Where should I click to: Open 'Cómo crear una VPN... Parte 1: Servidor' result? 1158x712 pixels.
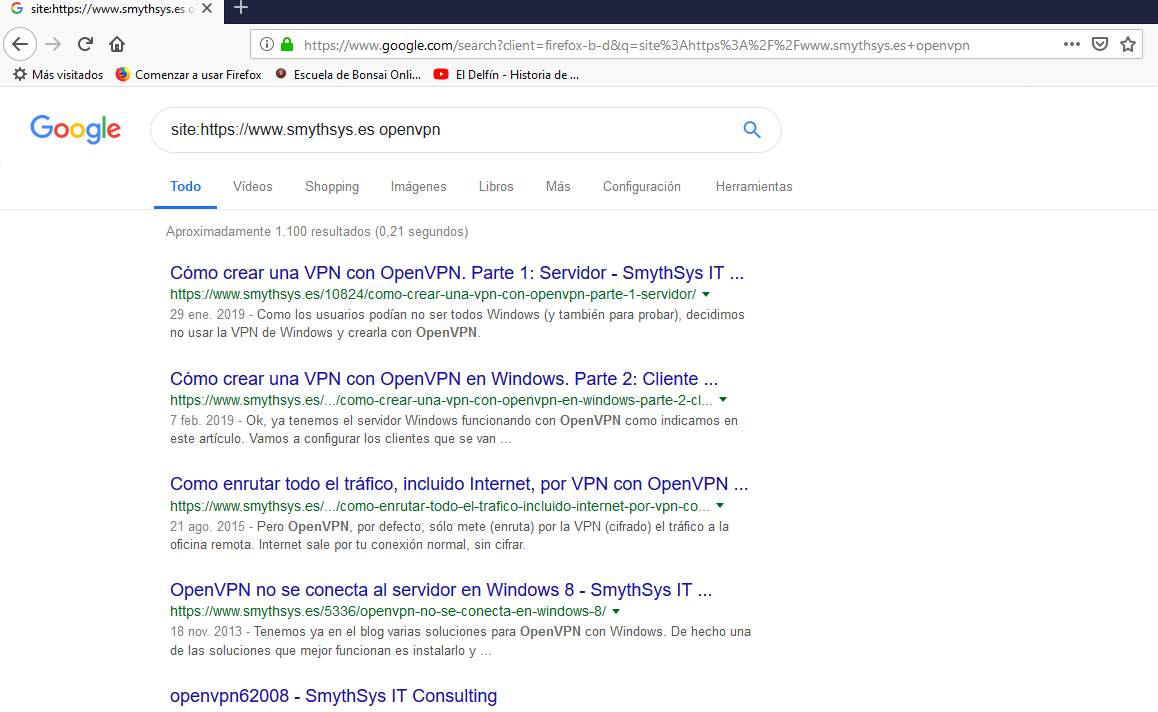(457, 273)
